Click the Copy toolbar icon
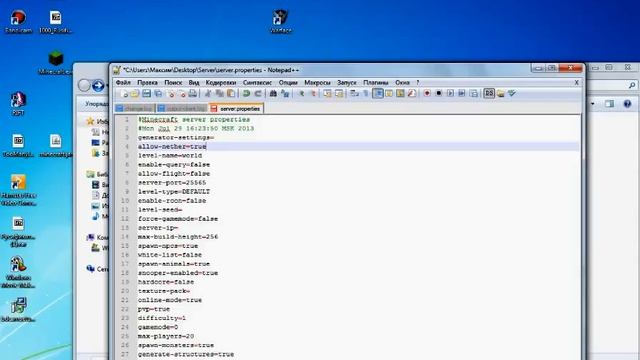The width and height of the screenshot is (640, 360). (x=220, y=93)
